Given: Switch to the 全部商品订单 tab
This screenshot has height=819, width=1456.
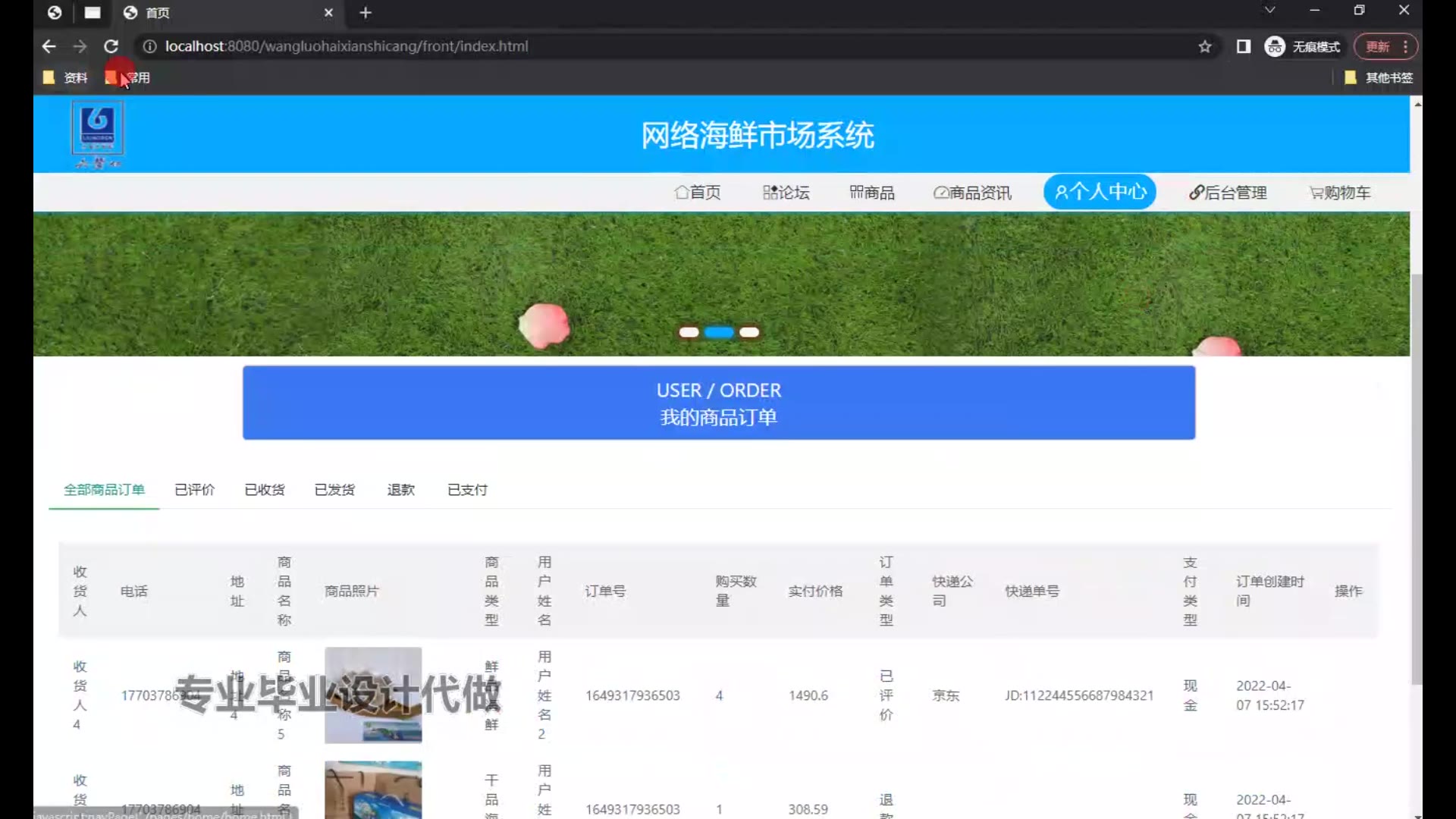Looking at the screenshot, I should tap(104, 490).
